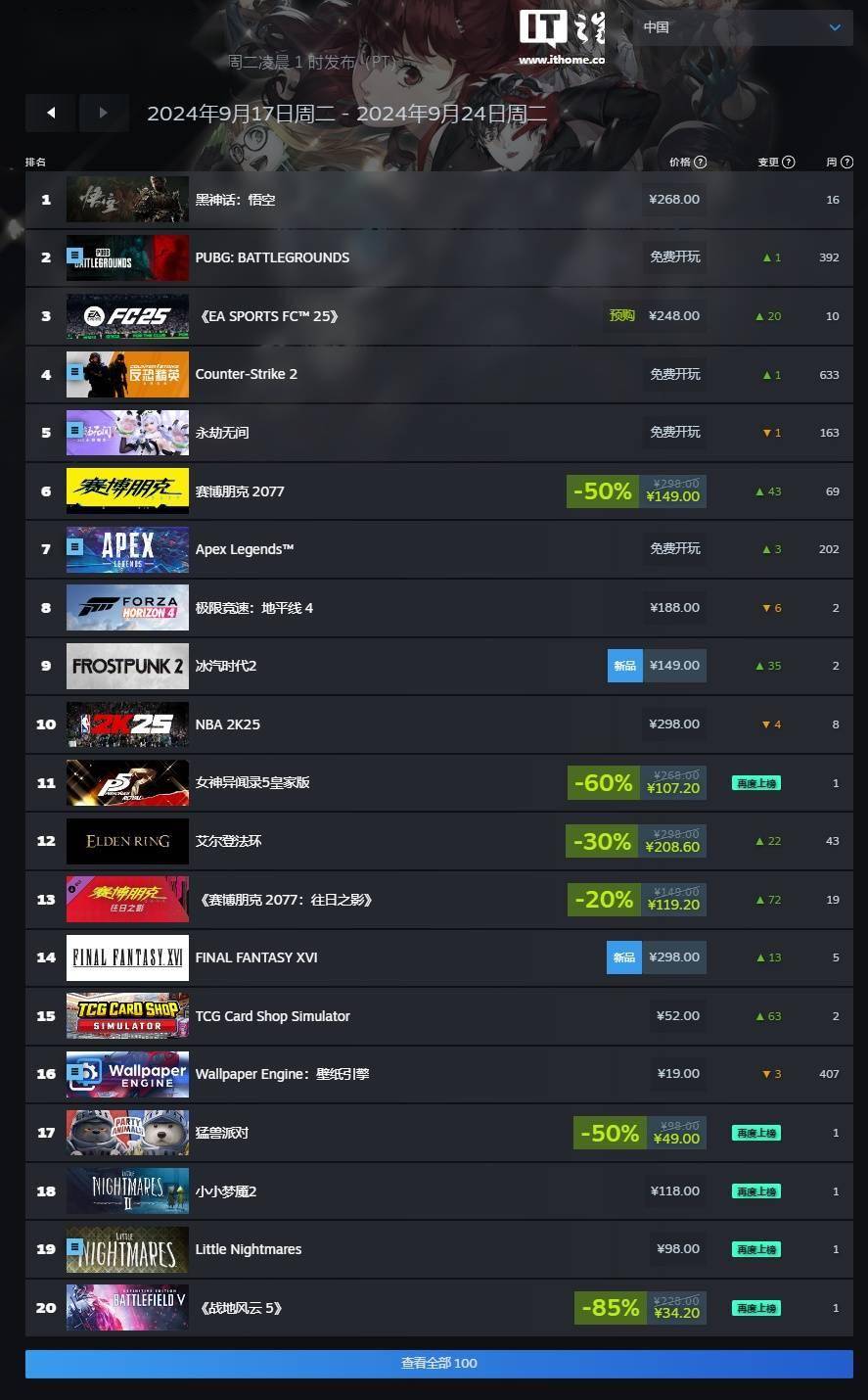The height and width of the screenshot is (1400, 868).
Task: Click the Elden Ring game thumbnail
Action: pos(127,841)
